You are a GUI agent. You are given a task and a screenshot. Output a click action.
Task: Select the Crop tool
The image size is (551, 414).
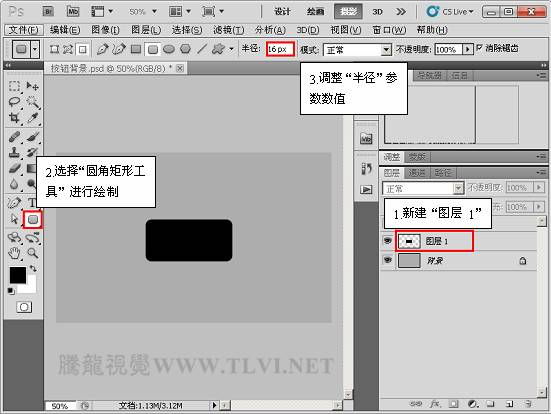(x=14, y=117)
